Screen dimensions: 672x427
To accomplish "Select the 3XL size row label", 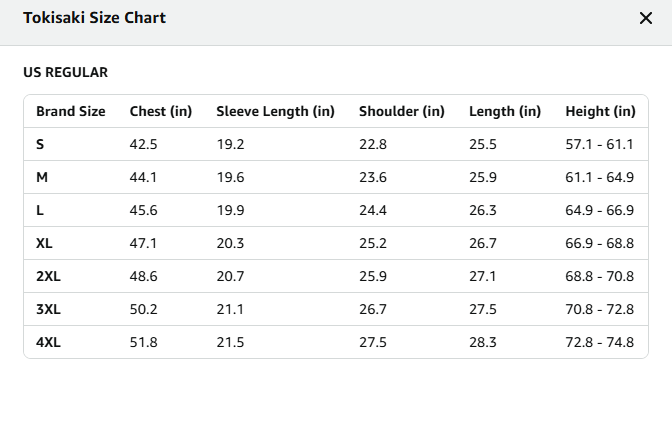I will pos(48,310).
